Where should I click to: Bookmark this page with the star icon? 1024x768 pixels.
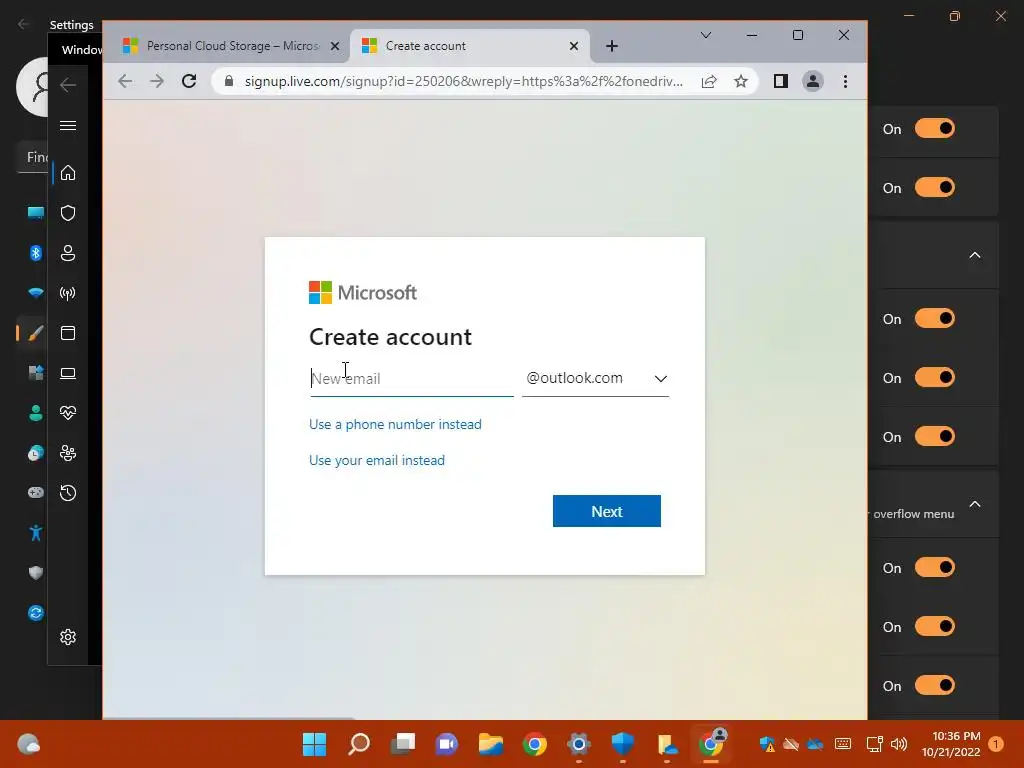point(741,81)
